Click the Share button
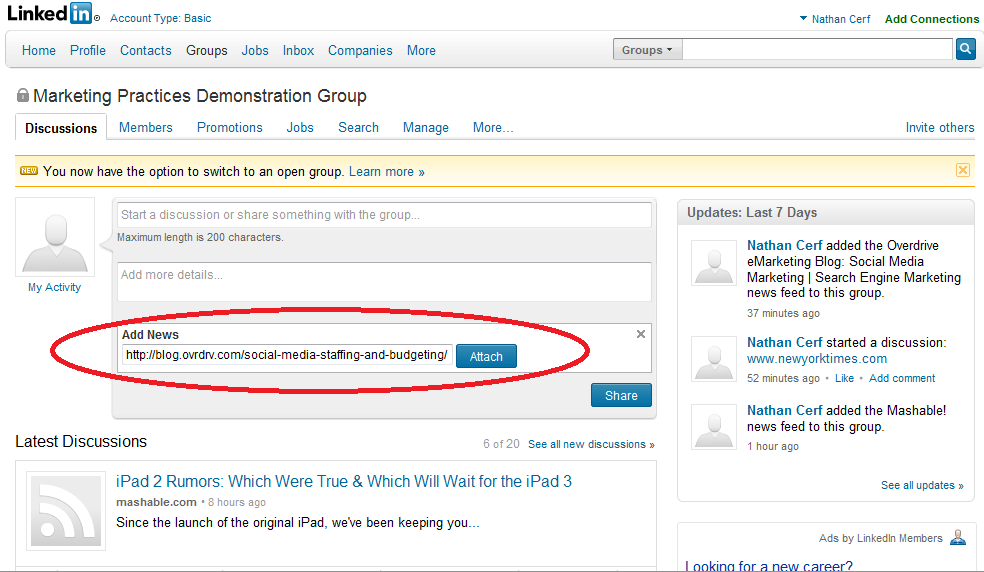The image size is (984, 572). (621, 395)
